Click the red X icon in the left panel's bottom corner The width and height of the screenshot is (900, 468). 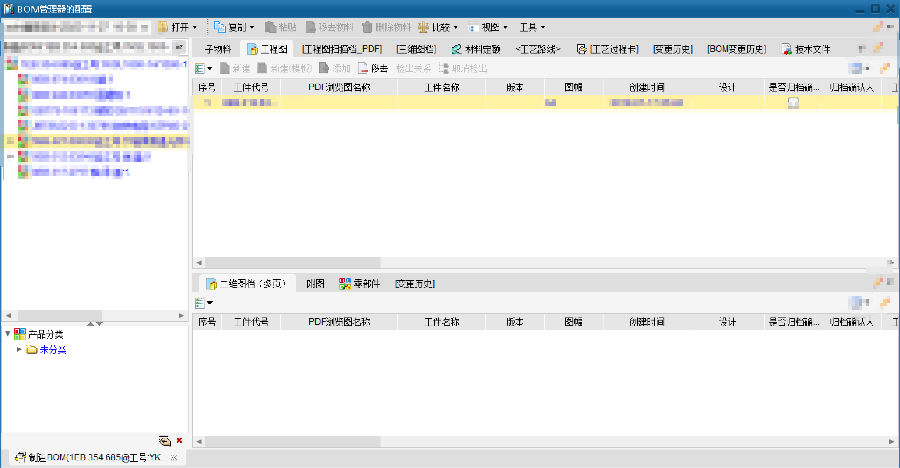point(179,440)
